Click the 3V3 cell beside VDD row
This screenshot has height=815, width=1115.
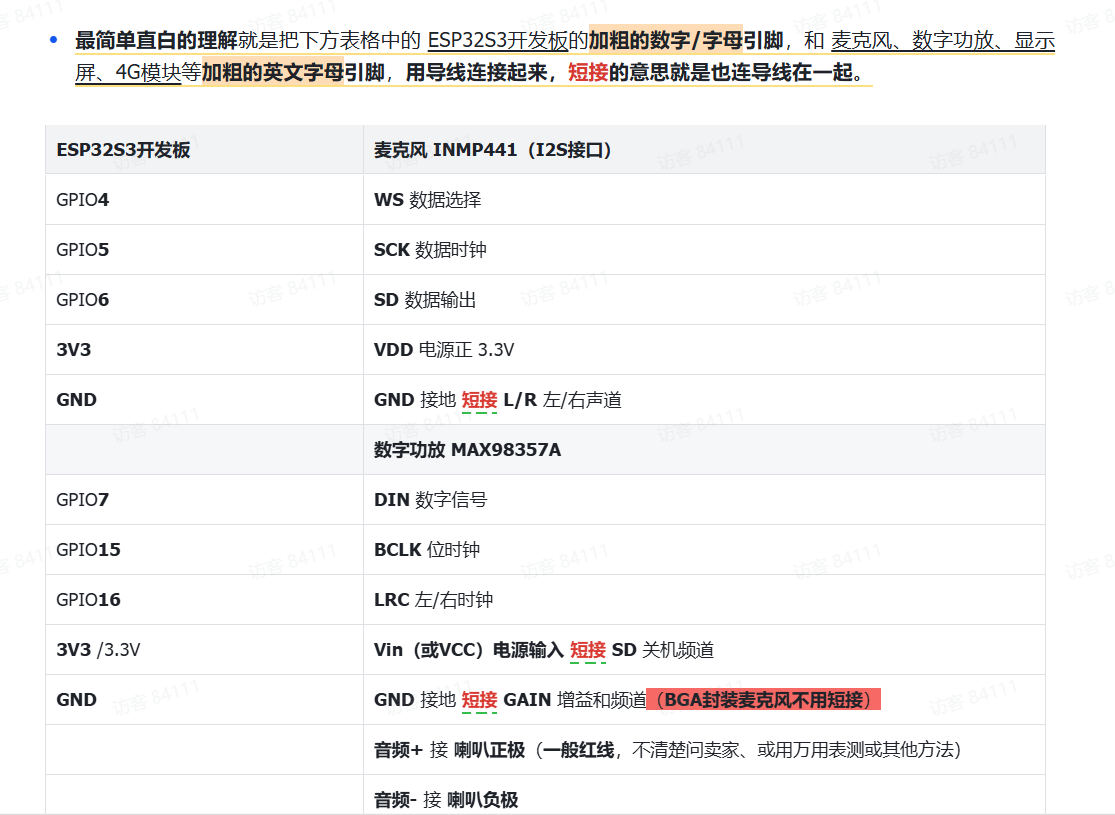pyautogui.click(x=204, y=350)
